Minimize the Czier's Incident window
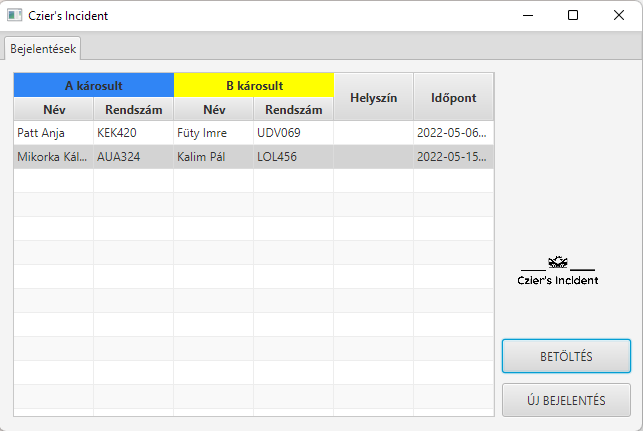 pos(528,15)
